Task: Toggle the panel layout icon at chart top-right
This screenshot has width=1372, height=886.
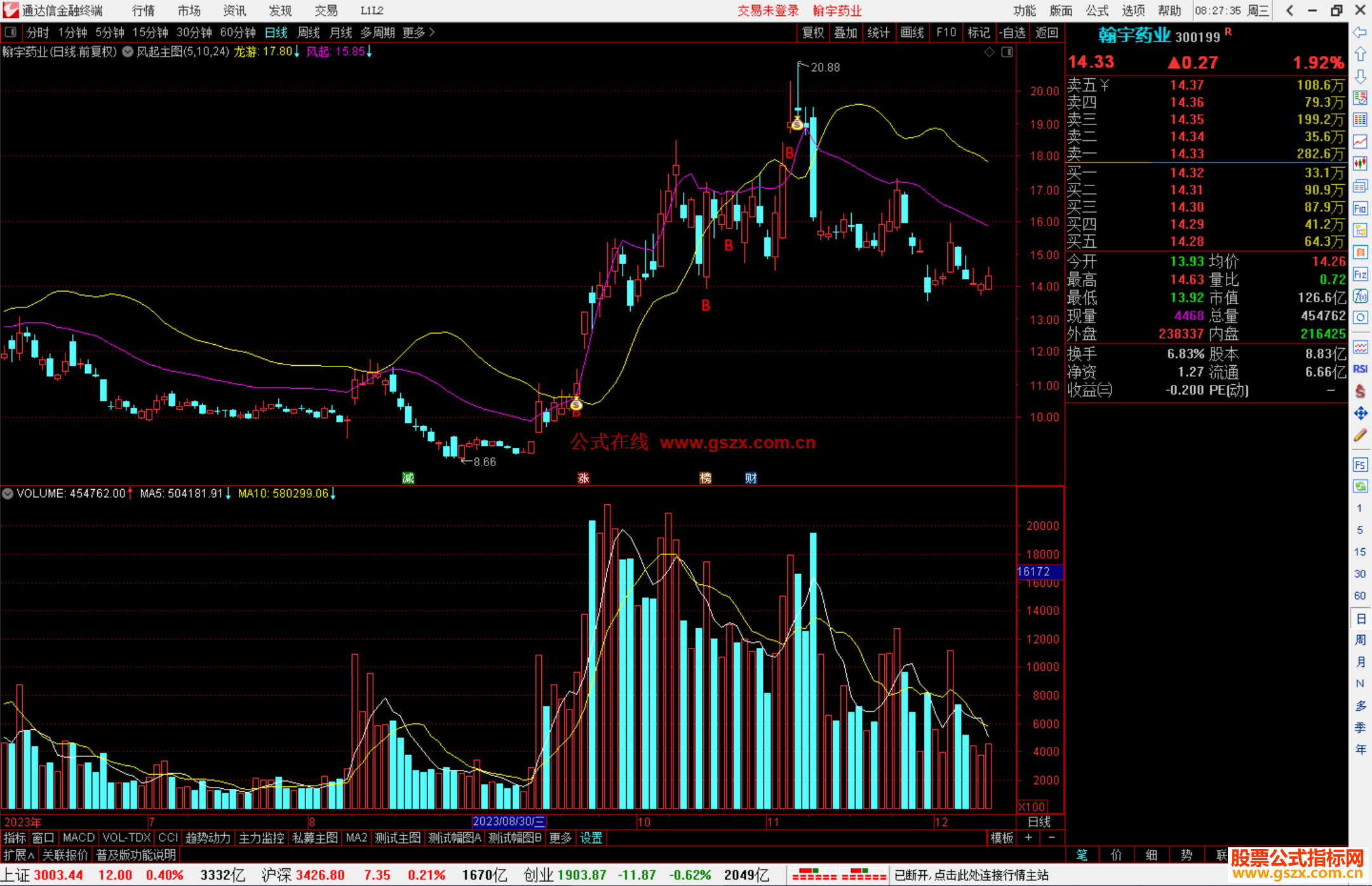Action: click(x=1007, y=52)
